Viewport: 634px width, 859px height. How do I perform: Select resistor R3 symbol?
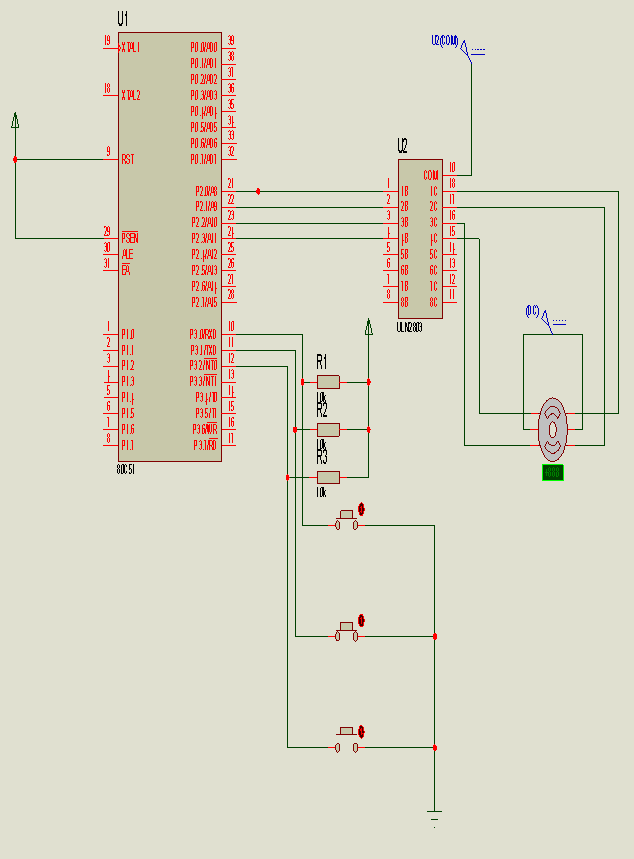point(328,477)
